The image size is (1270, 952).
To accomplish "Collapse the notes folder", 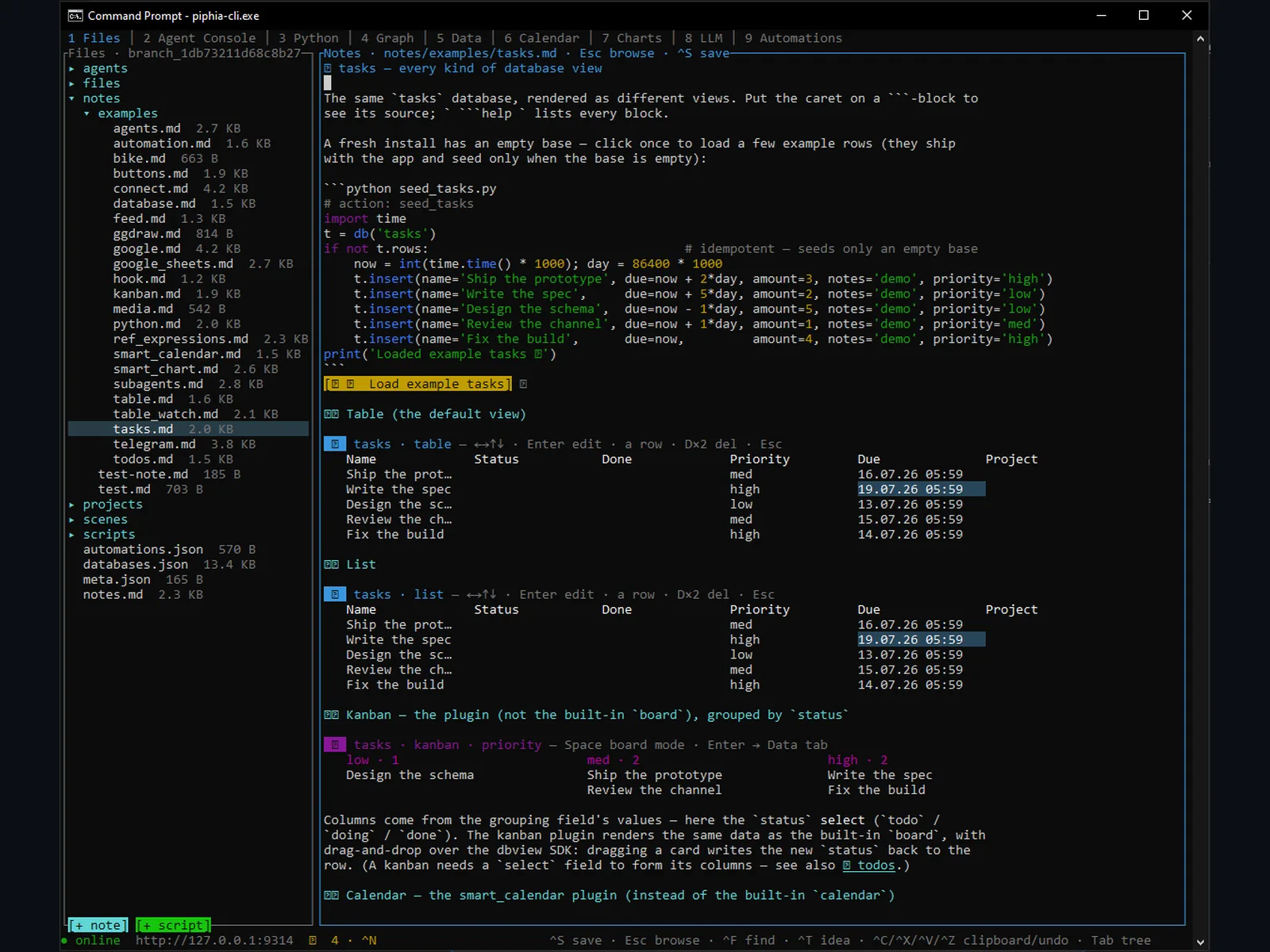I will point(71,98).
